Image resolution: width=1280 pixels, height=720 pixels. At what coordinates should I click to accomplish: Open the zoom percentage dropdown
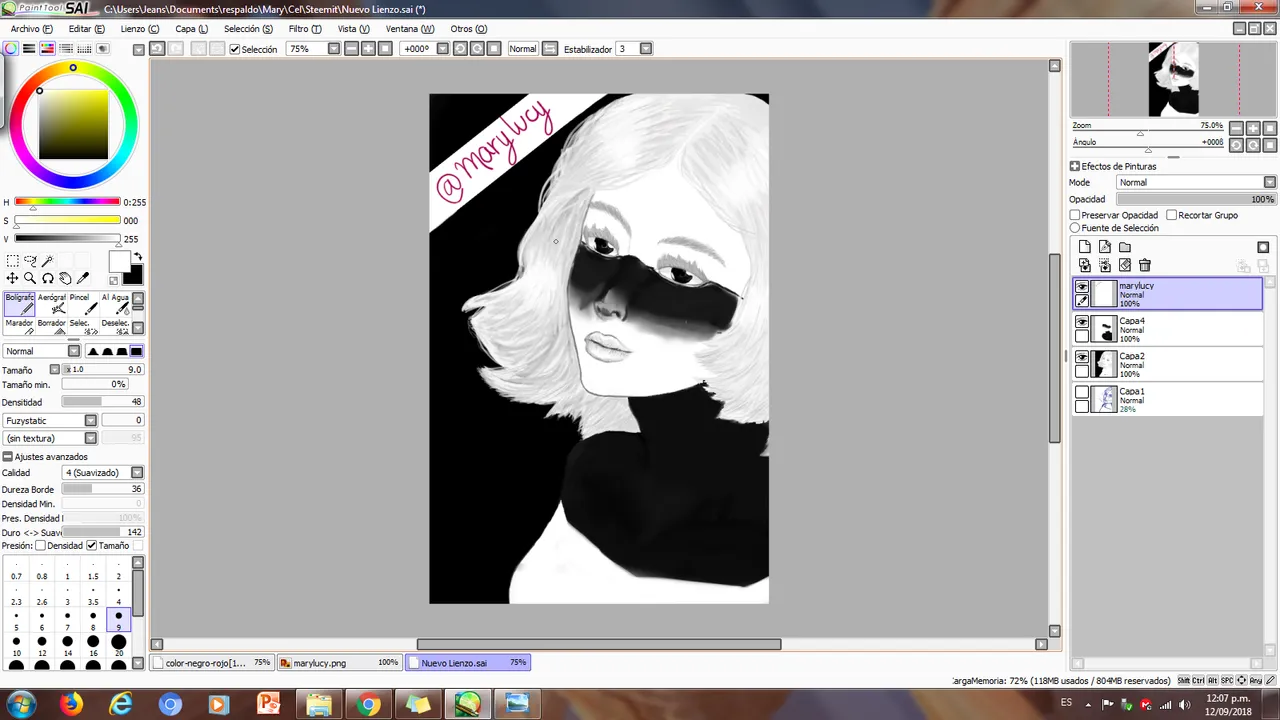pos(334,48)
